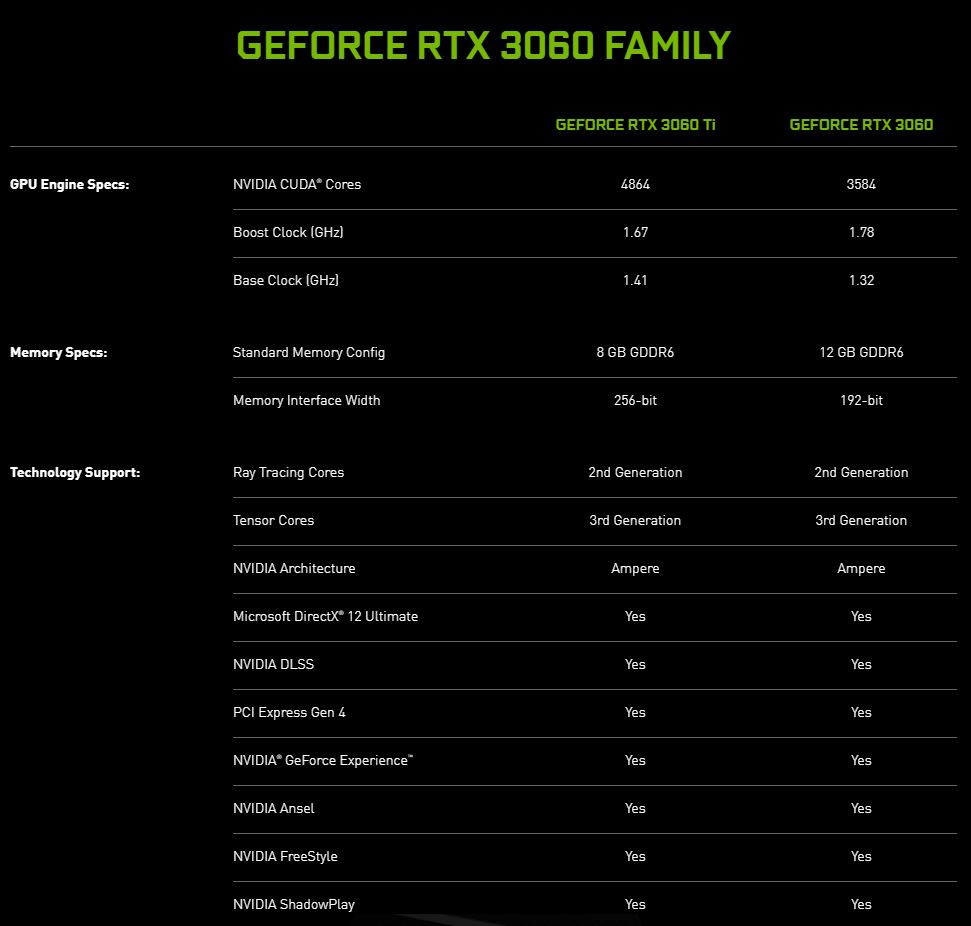Click 3rd Generation under RTX 3060 Ti

(x=635, y=520)
